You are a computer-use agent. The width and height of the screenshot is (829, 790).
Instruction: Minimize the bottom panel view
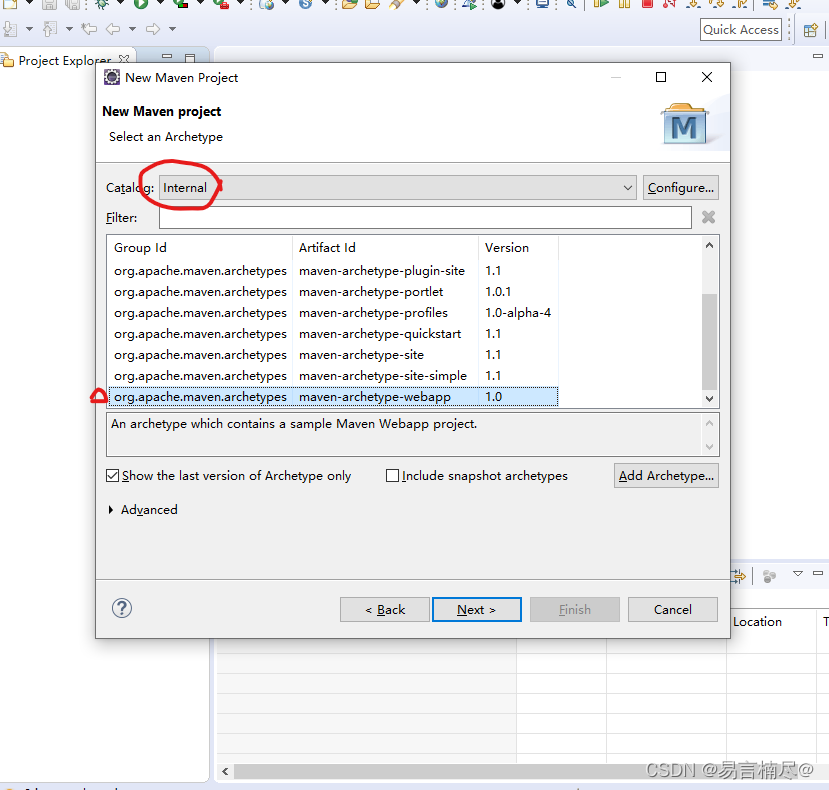817,573
